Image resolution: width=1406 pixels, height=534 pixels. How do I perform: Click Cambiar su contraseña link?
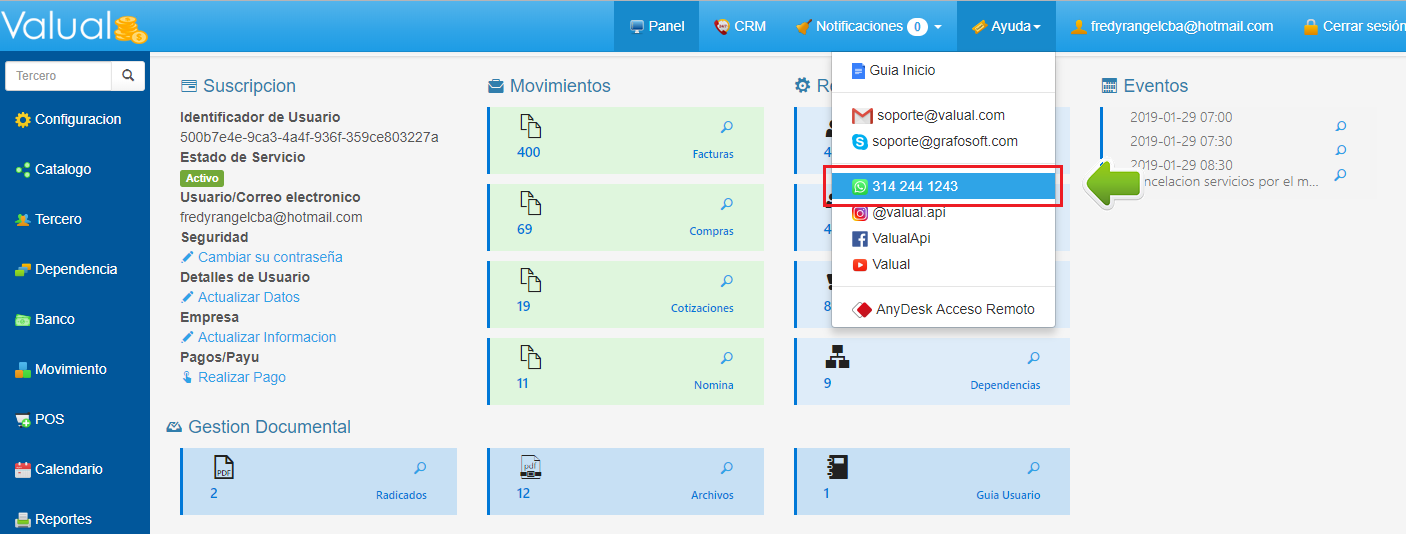(x=269, y=257)
